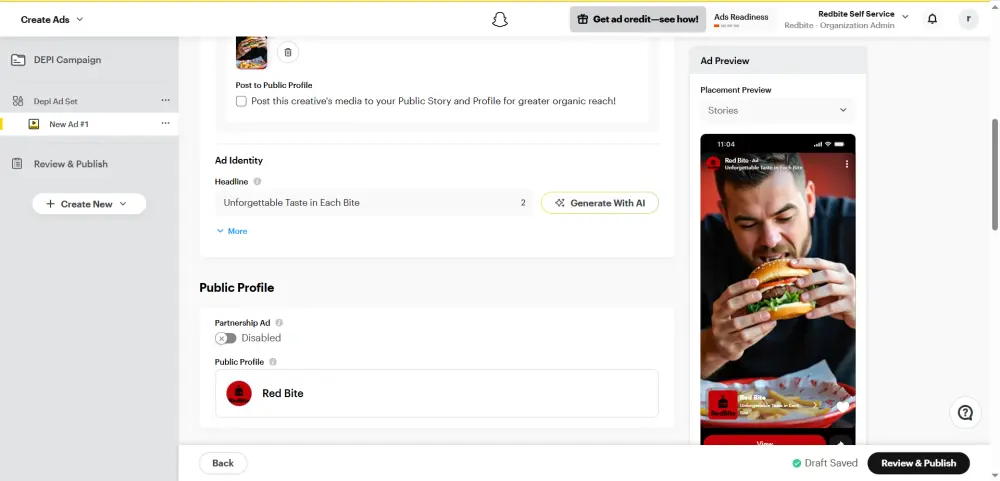Screen dimensions: 1000x481
Task: Click 'Redbite - Organization Admin' text
Action: (839, 26)
